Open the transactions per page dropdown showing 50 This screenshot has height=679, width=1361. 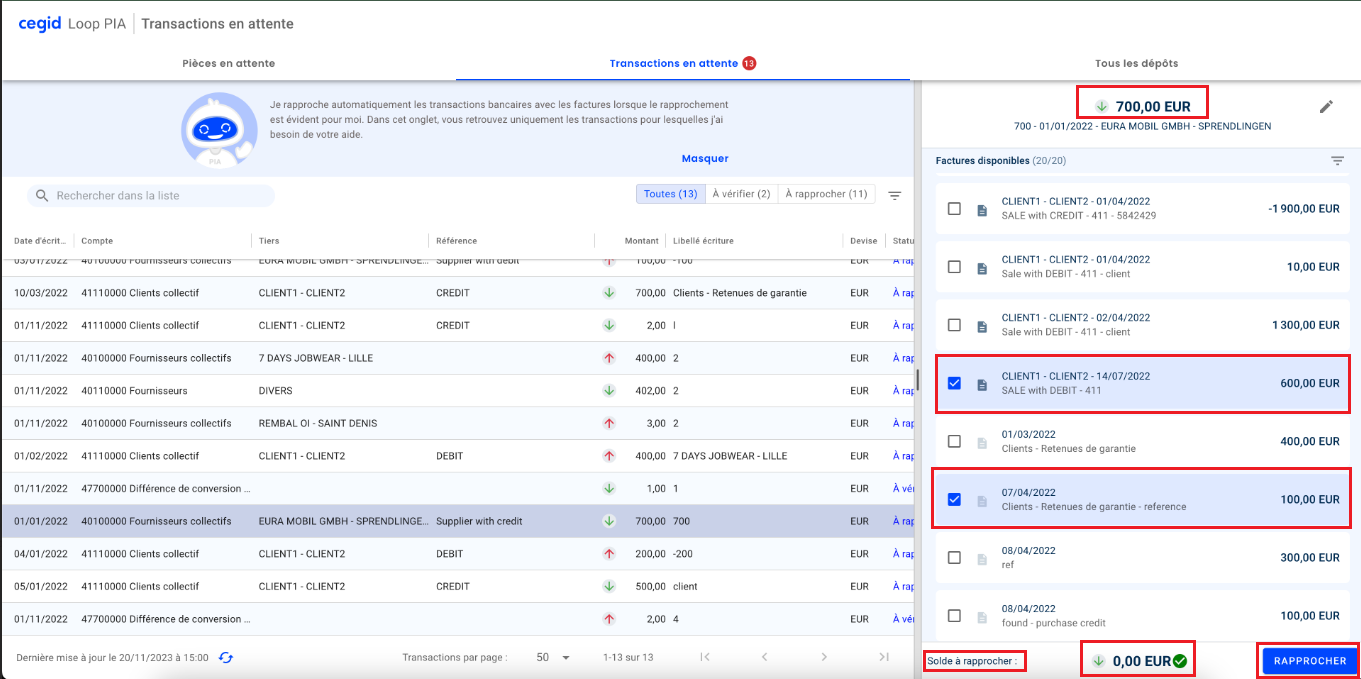553,657
